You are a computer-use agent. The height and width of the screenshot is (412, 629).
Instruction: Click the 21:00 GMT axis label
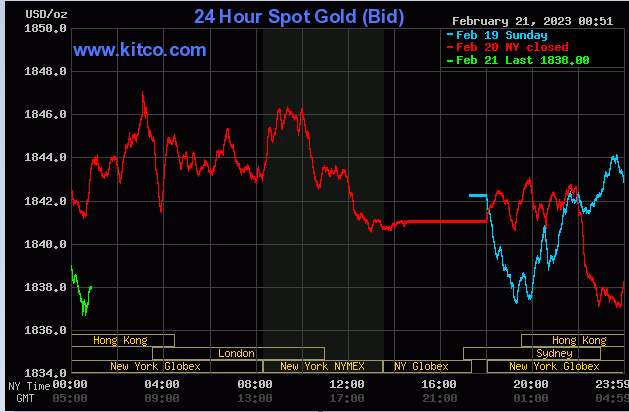[x=438, y=398]
